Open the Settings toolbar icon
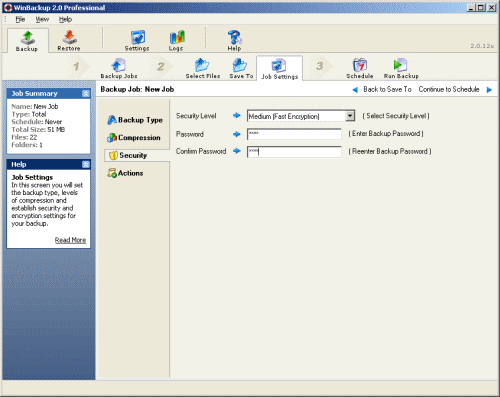 pos(137,41)
